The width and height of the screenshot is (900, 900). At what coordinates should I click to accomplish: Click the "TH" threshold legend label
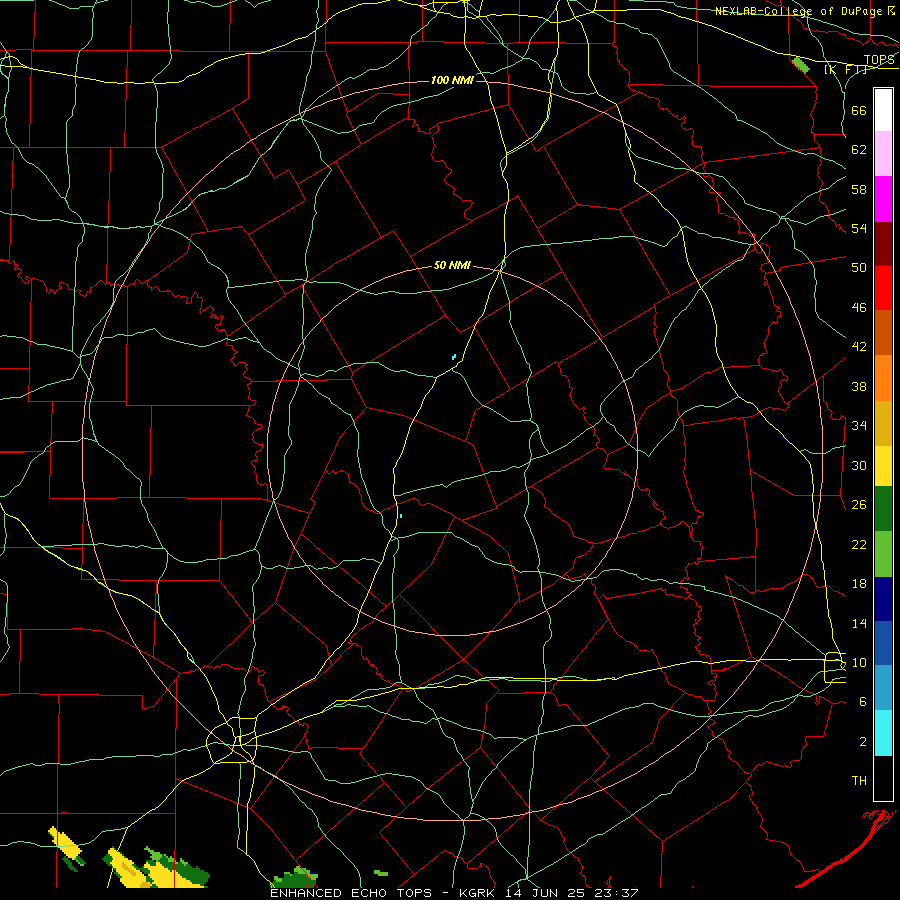859,781
